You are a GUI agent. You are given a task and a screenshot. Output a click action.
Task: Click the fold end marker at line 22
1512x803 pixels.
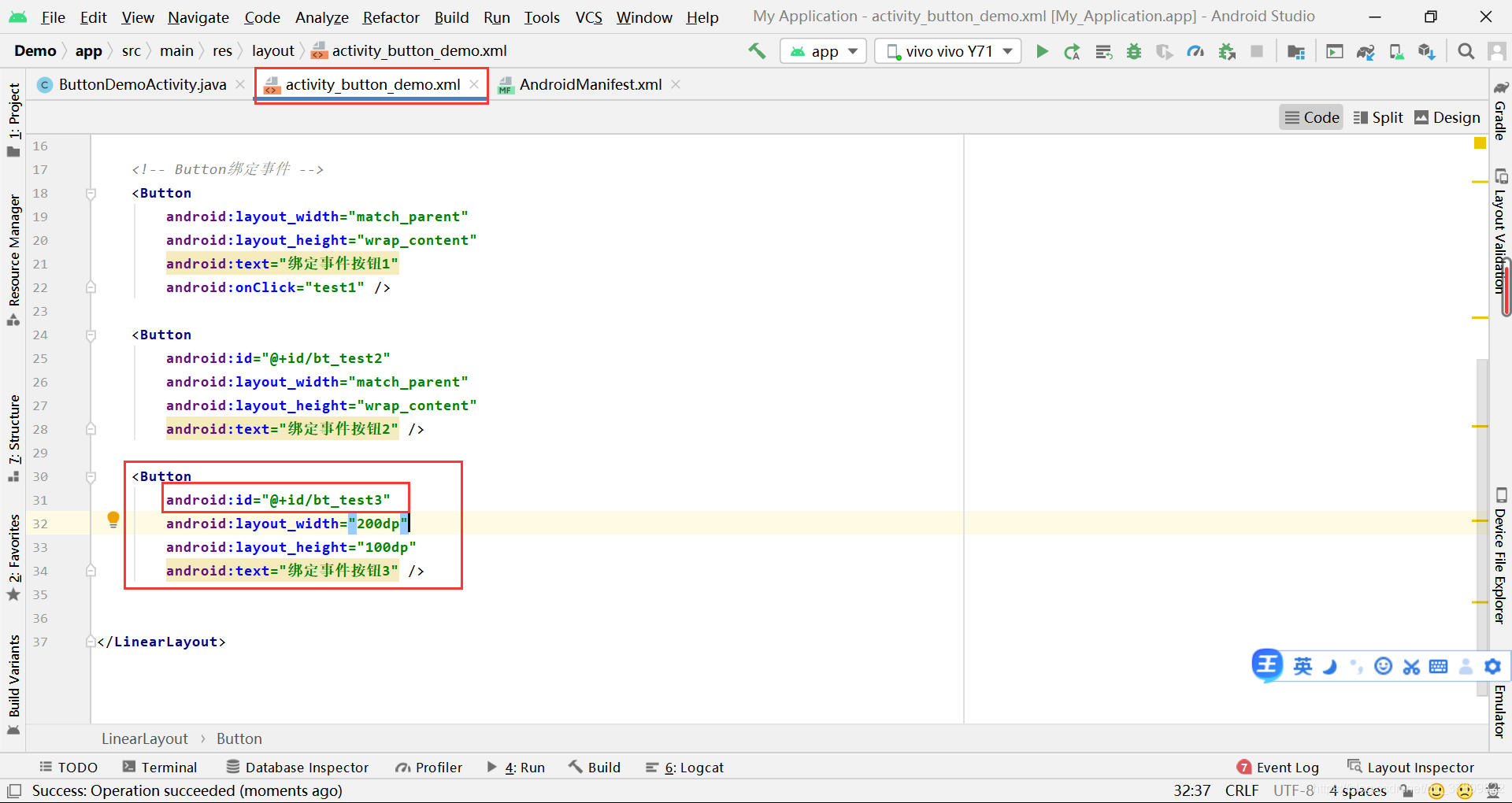[91, 287]
